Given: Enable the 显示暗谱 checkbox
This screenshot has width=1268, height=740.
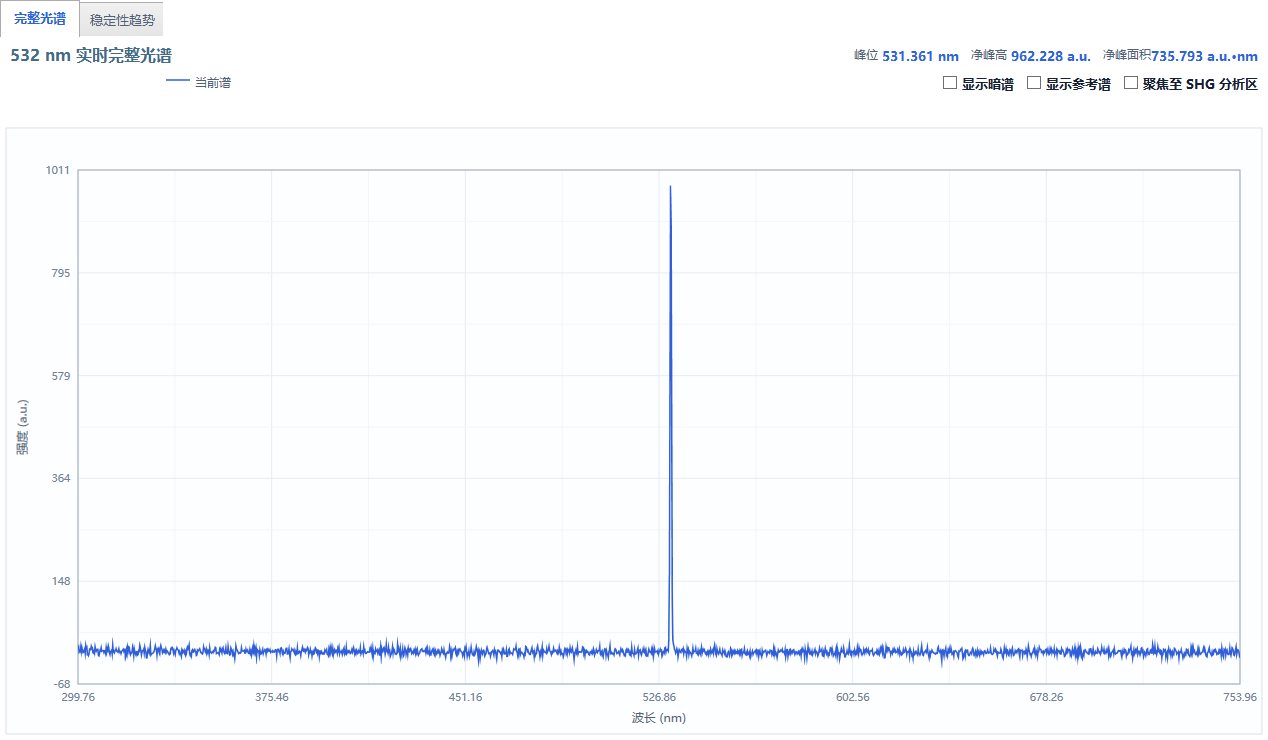Looking at the screenshot, I should pyautogui.click(x=950, y=83).
